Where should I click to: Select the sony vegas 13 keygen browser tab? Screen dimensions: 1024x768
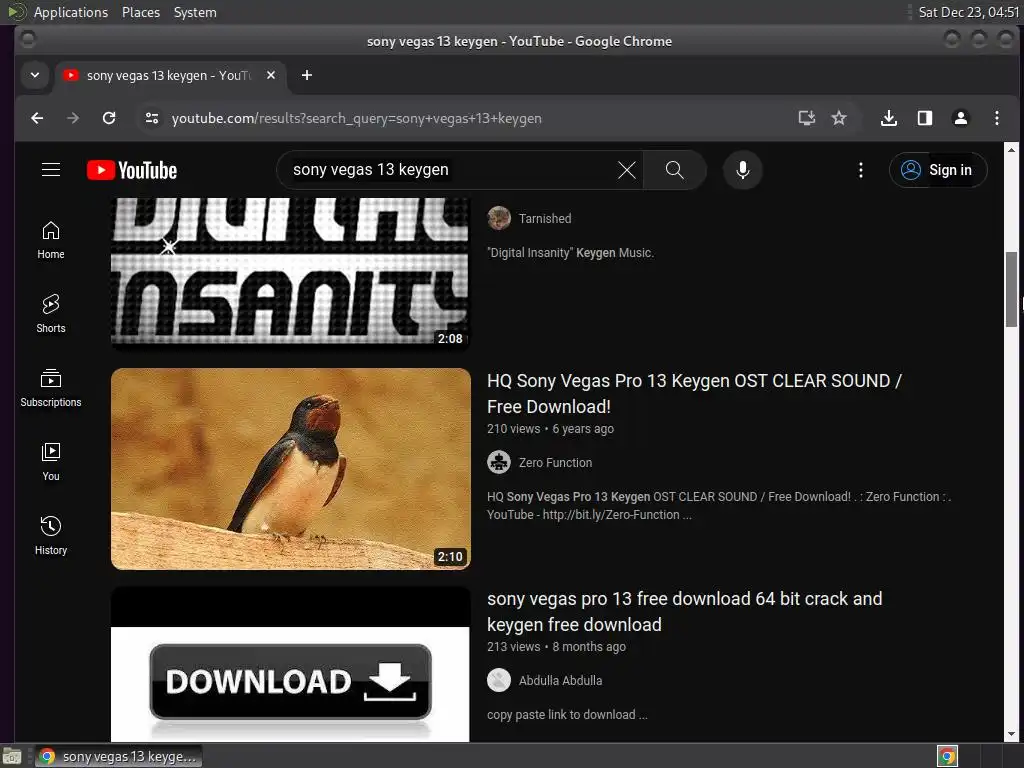tap(170, 75)
